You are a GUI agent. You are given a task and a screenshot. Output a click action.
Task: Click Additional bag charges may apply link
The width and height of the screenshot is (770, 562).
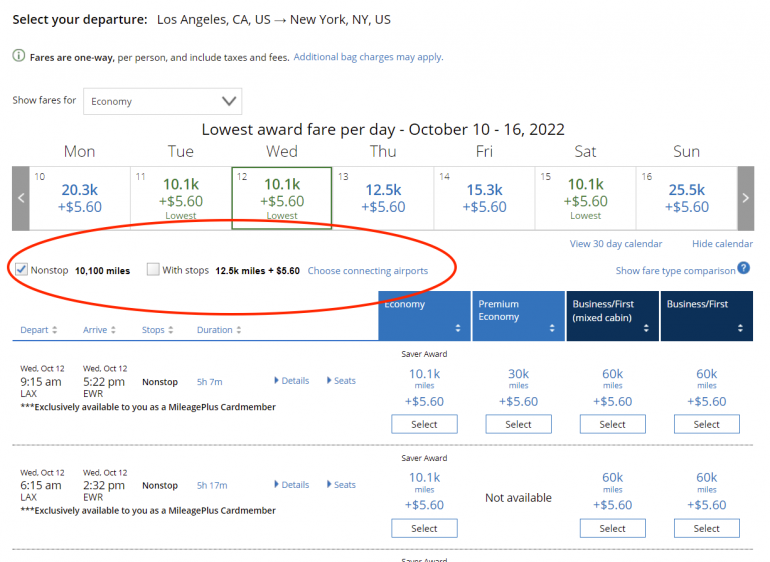click(368, 57)
